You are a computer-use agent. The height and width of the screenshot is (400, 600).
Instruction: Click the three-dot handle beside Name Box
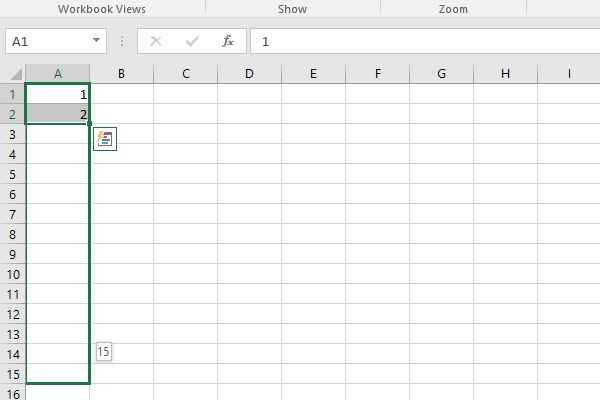pos(122,42)
